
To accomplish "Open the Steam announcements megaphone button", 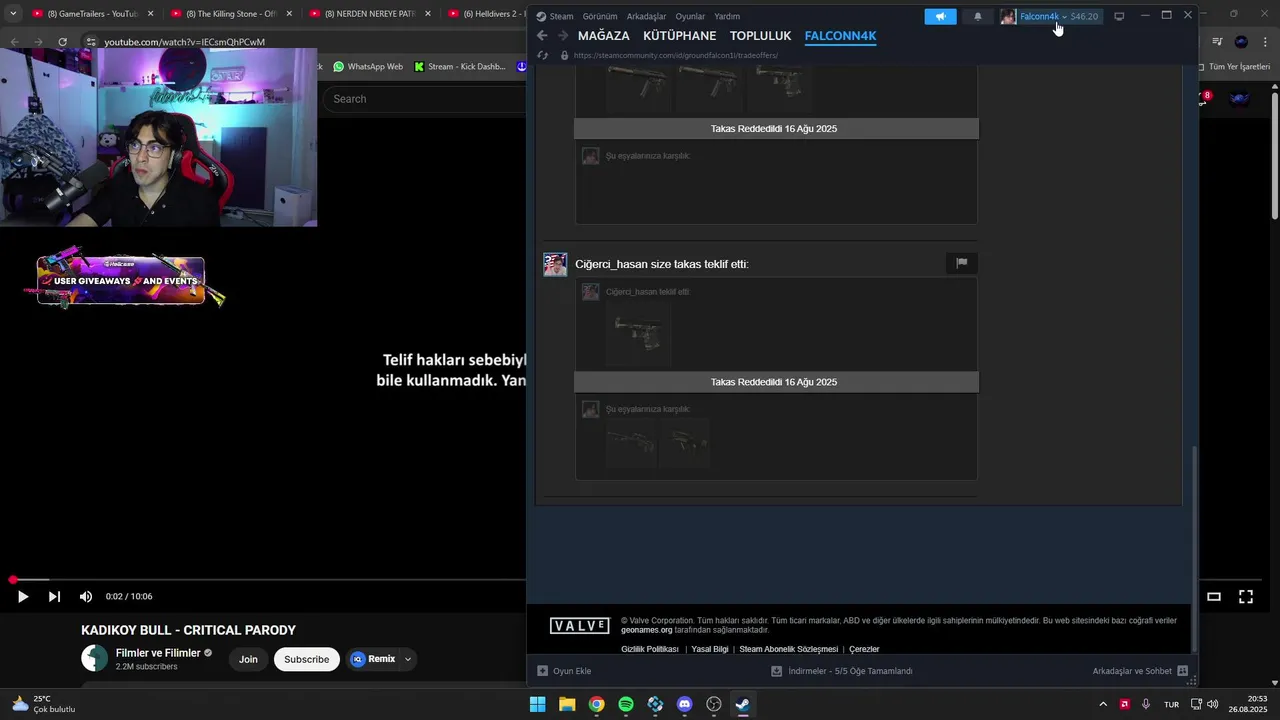I will coord(940,16).
